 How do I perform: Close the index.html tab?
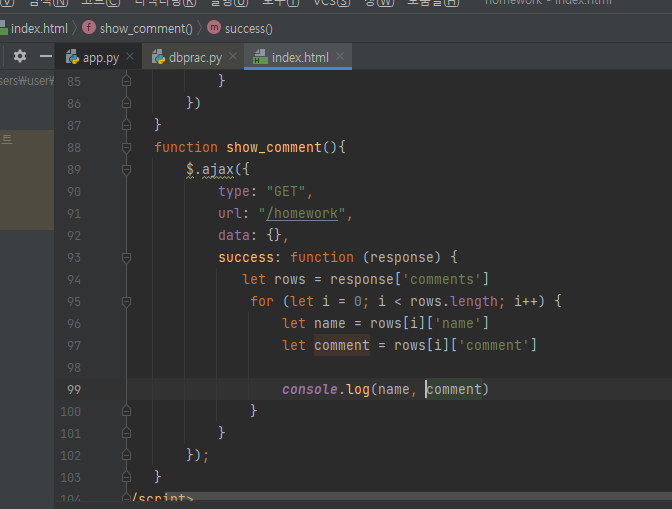coord(340,56)
